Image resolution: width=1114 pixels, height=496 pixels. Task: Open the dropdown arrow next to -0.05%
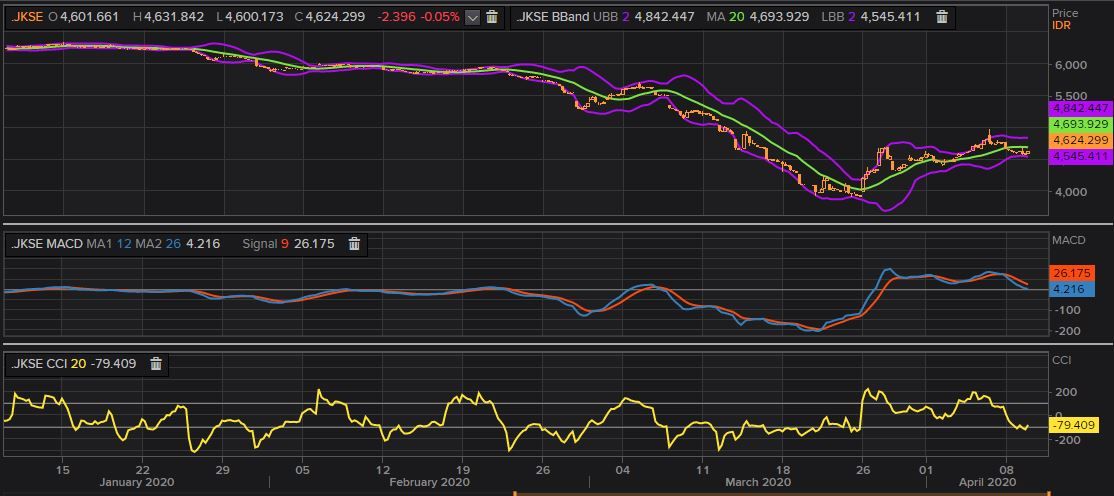point(472,17)
